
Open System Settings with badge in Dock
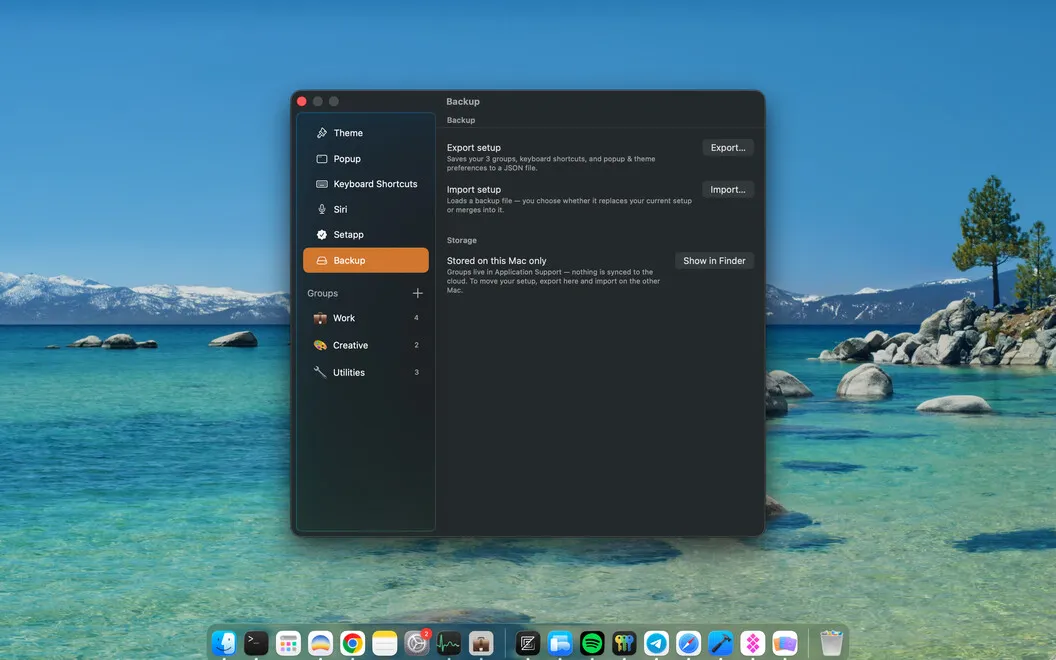coord(417,643)
